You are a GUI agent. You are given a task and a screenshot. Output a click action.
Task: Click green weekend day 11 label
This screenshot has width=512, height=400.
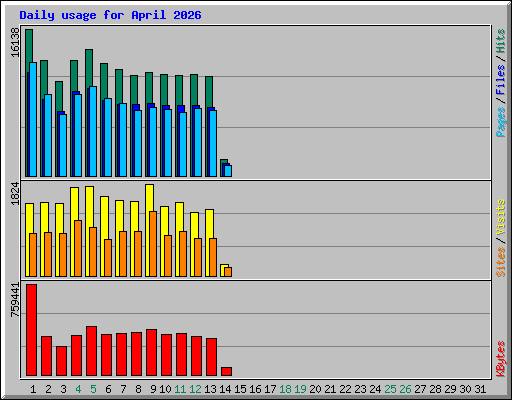[x=180, y=389]
